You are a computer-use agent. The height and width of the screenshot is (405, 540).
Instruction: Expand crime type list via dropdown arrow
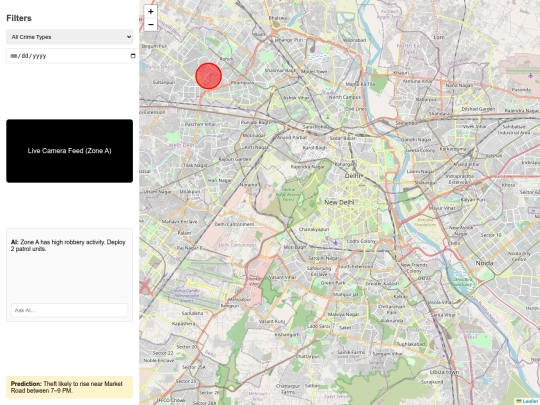tap(129, 37)
